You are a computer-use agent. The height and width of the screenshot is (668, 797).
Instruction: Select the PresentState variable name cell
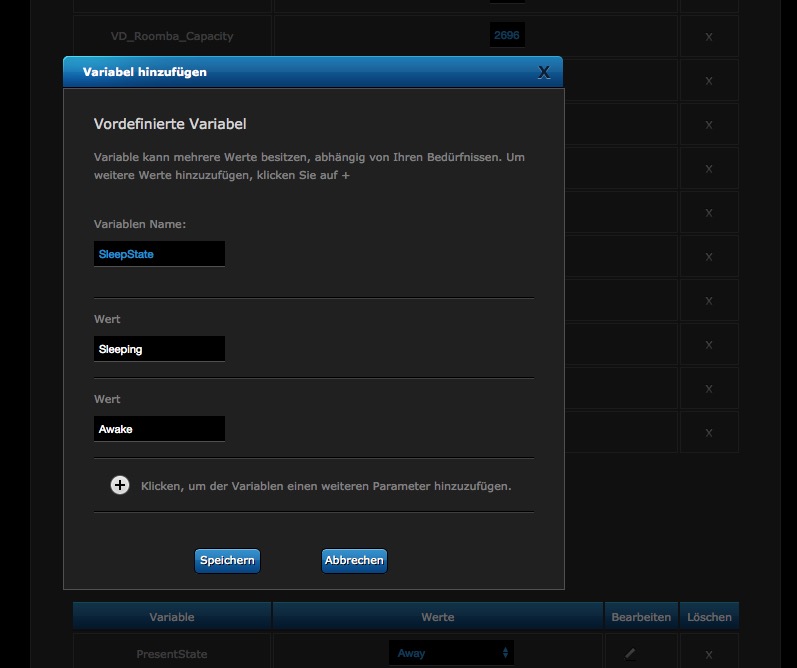172,654
